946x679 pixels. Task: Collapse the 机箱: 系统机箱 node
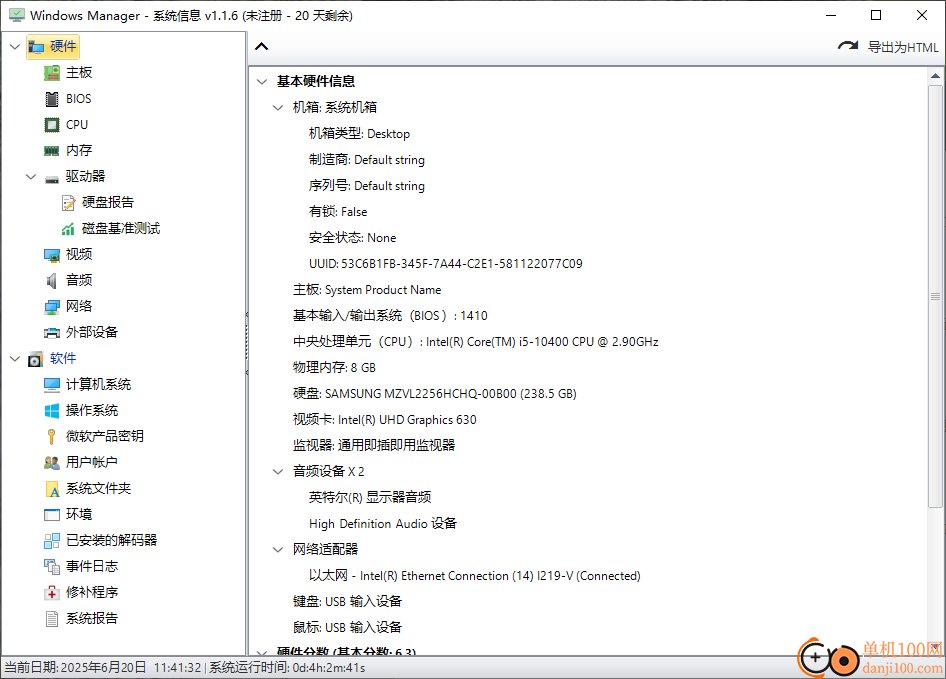[278, 107]
